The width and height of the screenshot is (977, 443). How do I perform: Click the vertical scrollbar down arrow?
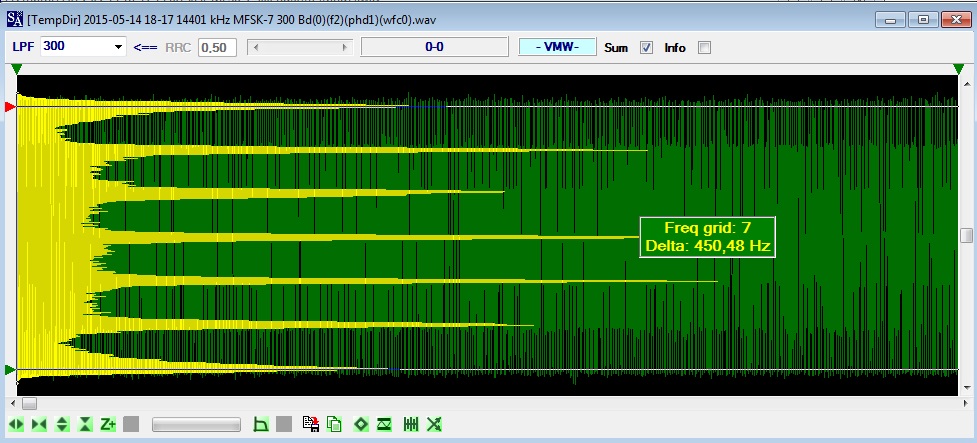(966, 390)
